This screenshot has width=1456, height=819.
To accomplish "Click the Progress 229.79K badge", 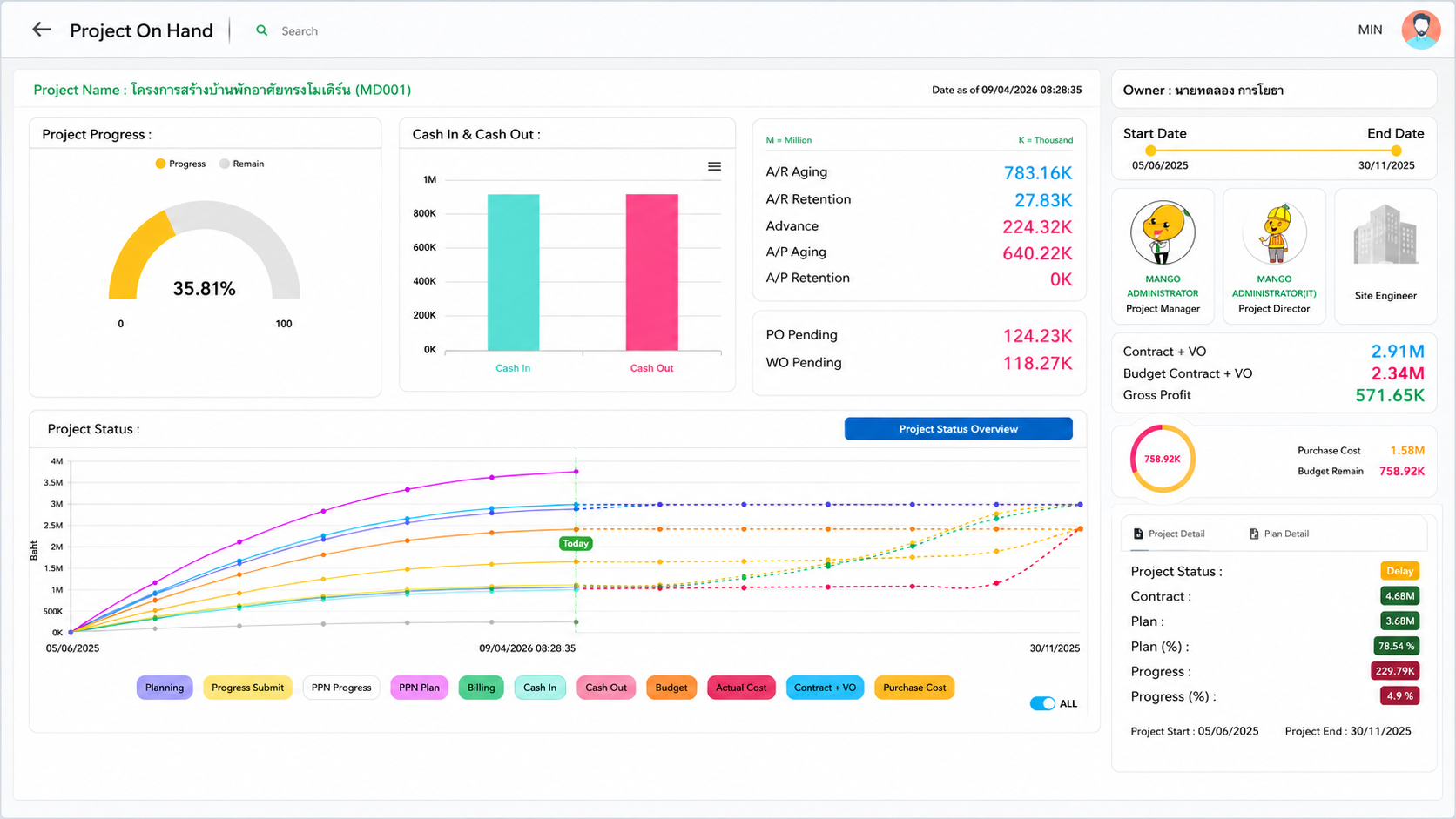I will click(1395, 671).
